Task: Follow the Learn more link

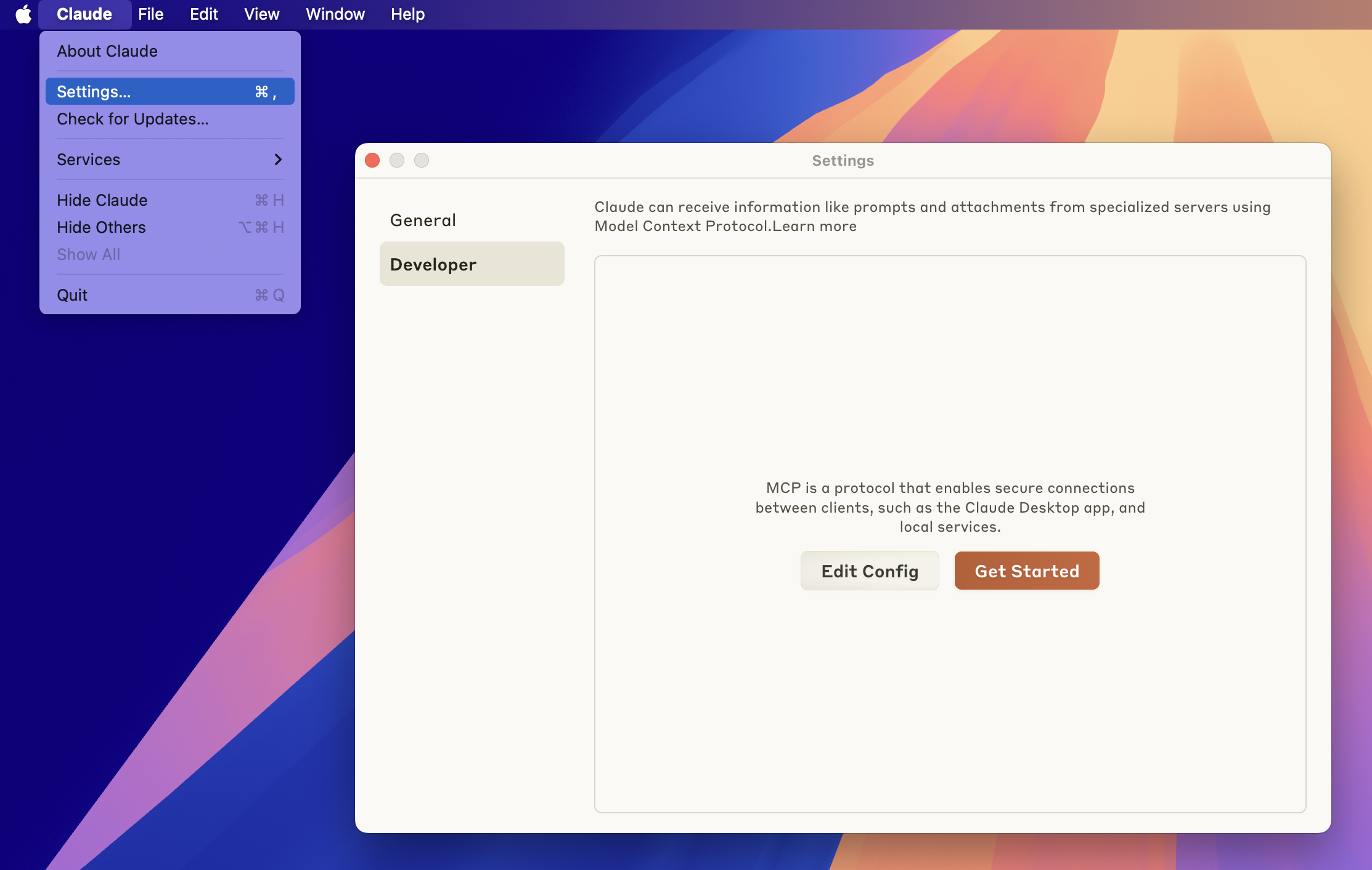Action: click(814, 226)
